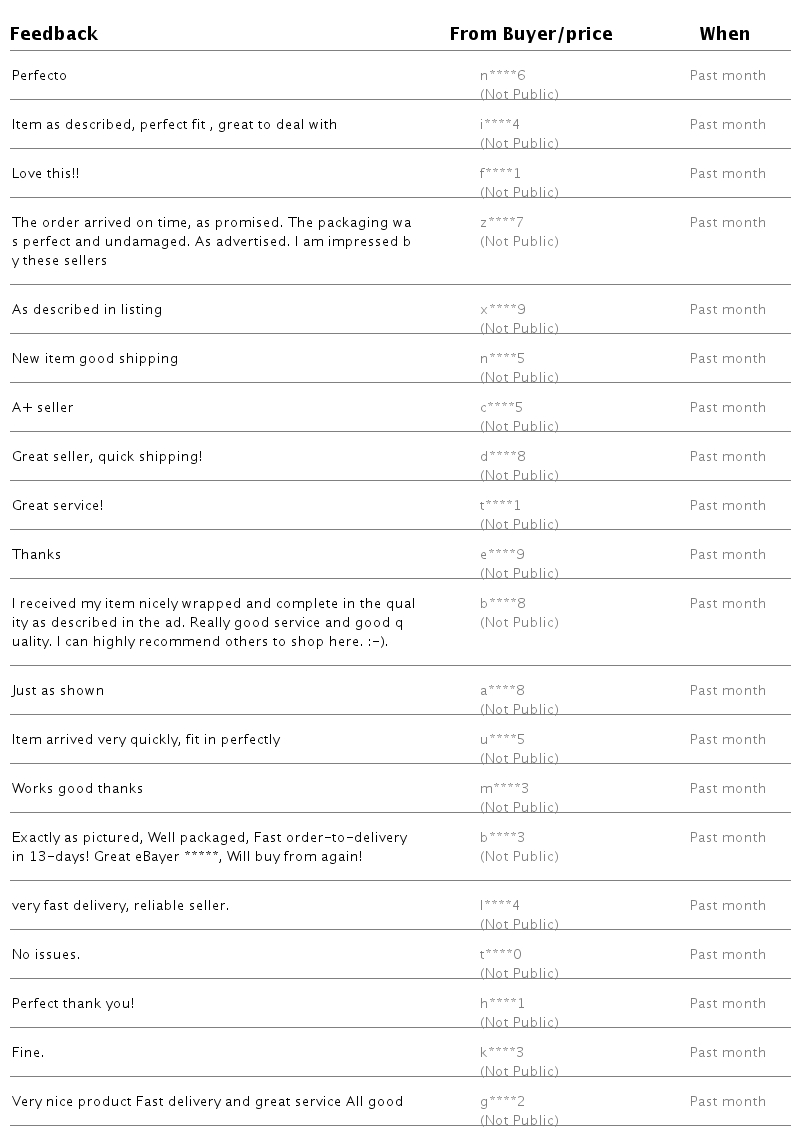Select the buyer name n****6
This screenshot has width=800, height=1145.
pyautogui.click(x=503, y=75)
